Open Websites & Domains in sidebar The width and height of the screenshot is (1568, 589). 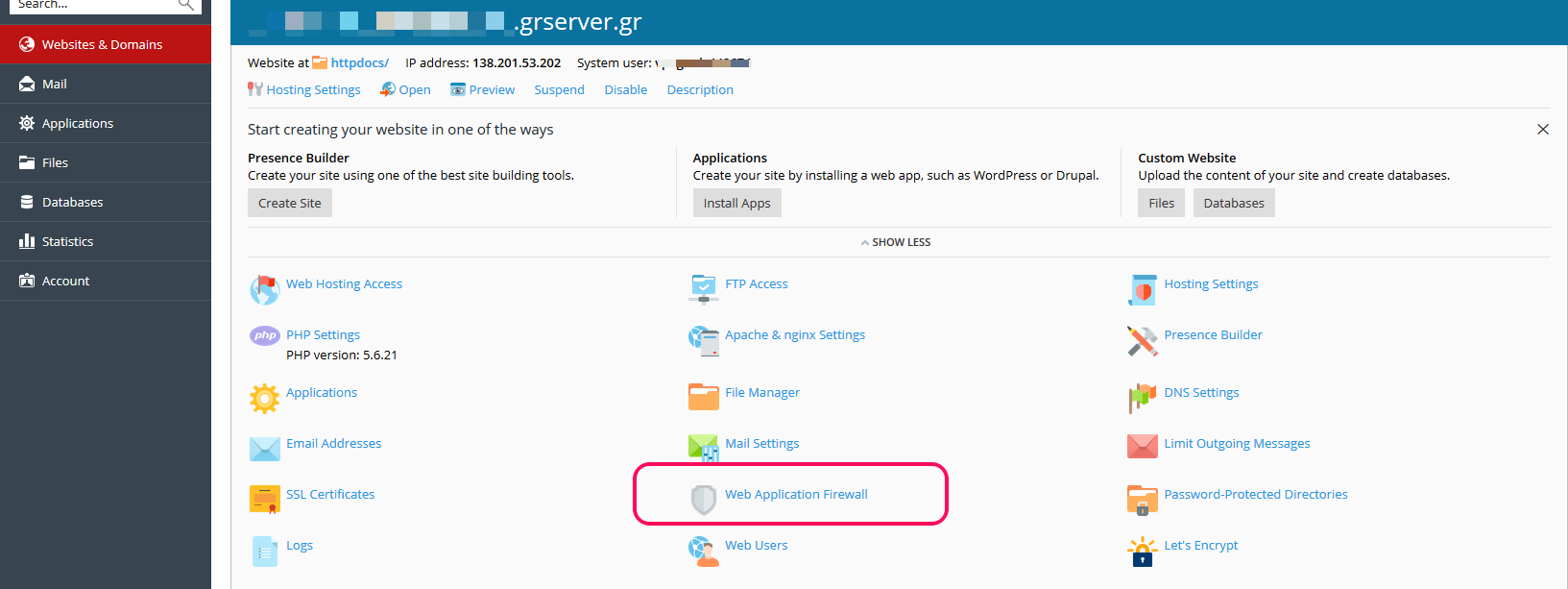pyautogui.click(x=106, y=44)
